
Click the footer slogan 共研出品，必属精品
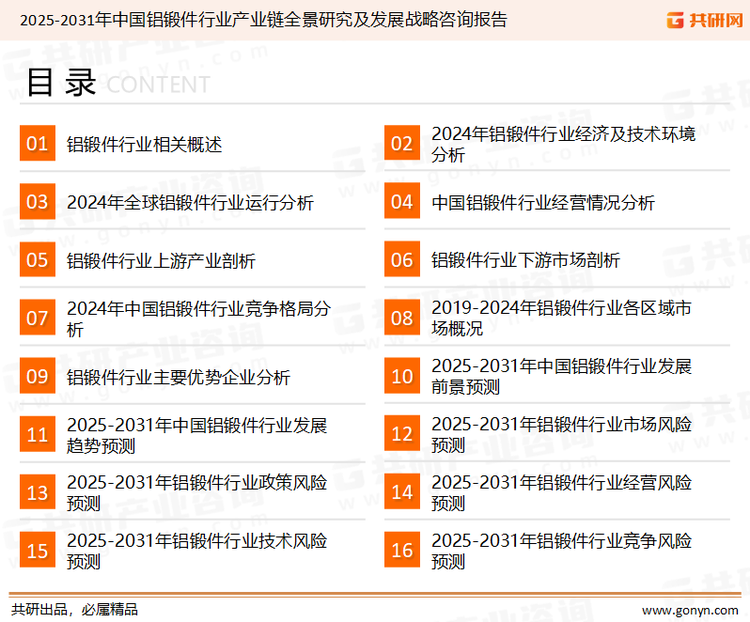point(74,610)
